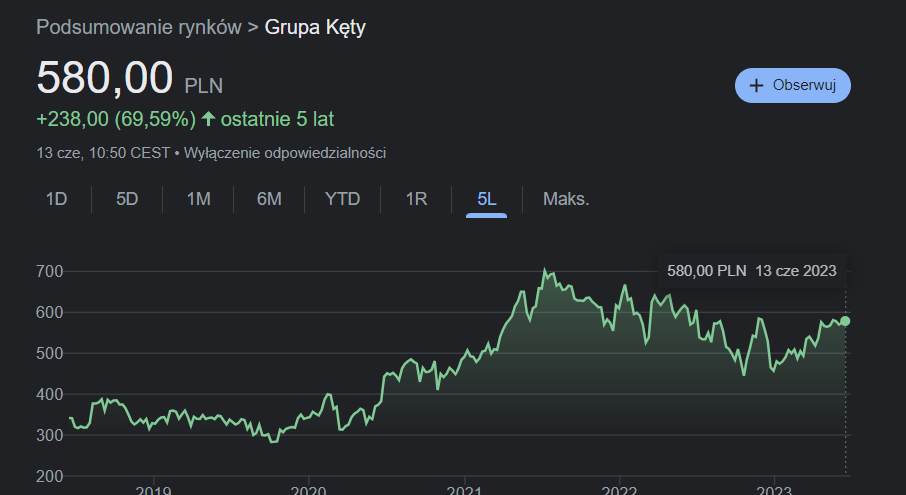Click the 580,00 PLN chart tooltip

pyautogui.click(x=751, y=270)
